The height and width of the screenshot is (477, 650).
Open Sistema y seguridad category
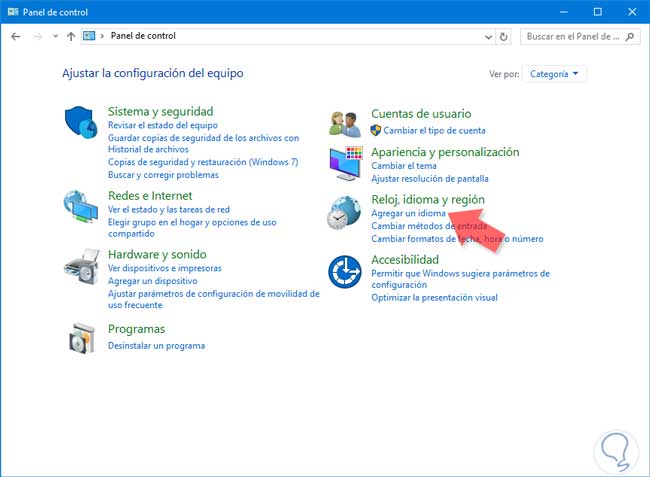coord(160,111)
